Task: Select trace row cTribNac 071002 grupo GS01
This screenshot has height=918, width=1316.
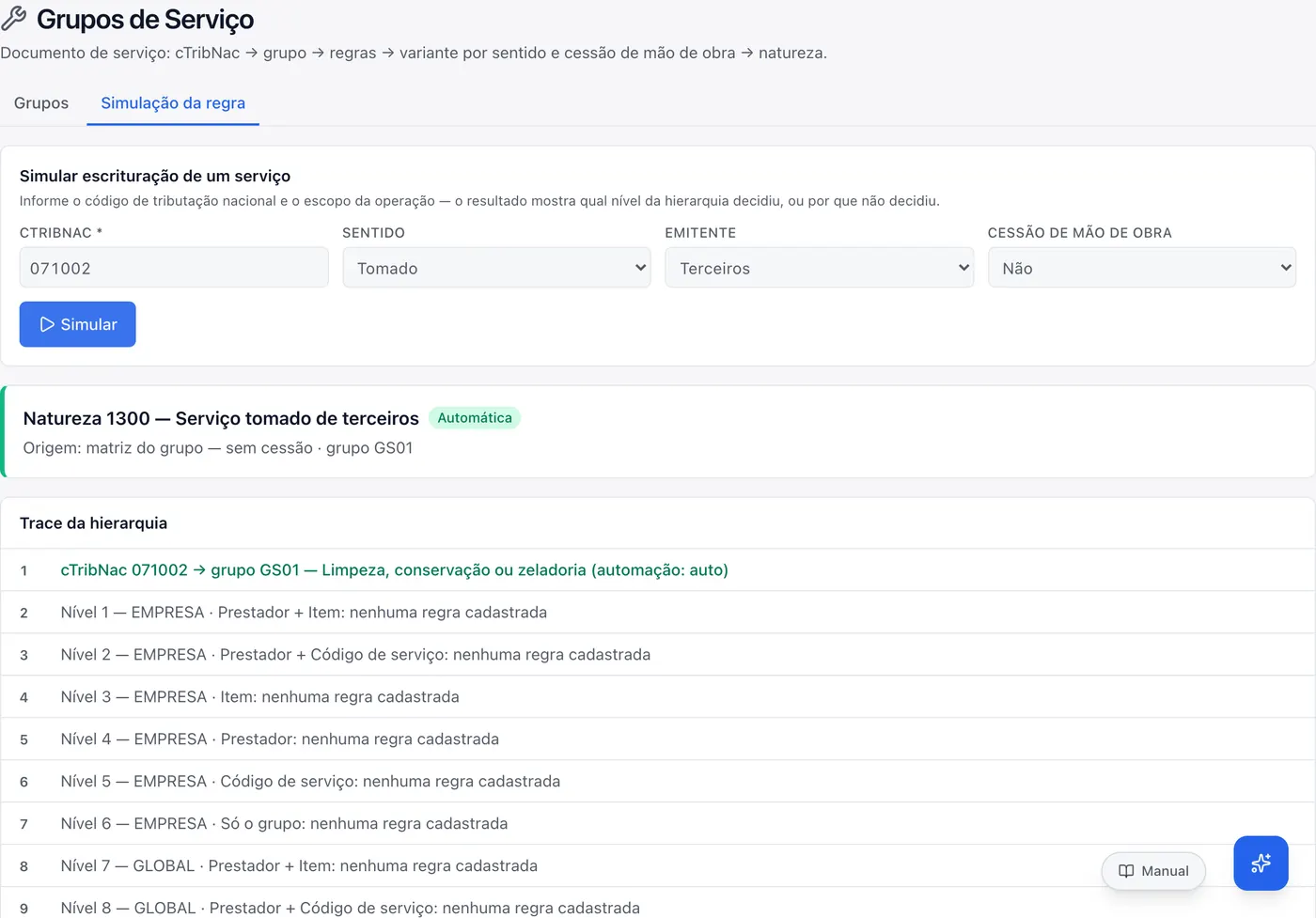Action: coord(658,570)
